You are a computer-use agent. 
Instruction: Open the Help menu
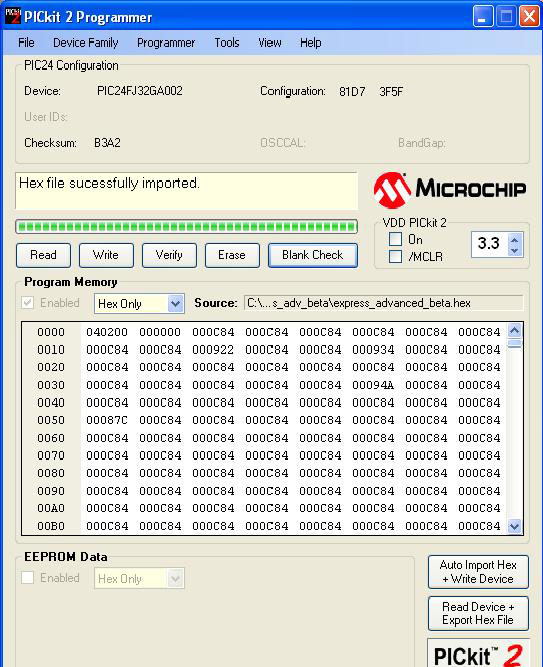311,43
